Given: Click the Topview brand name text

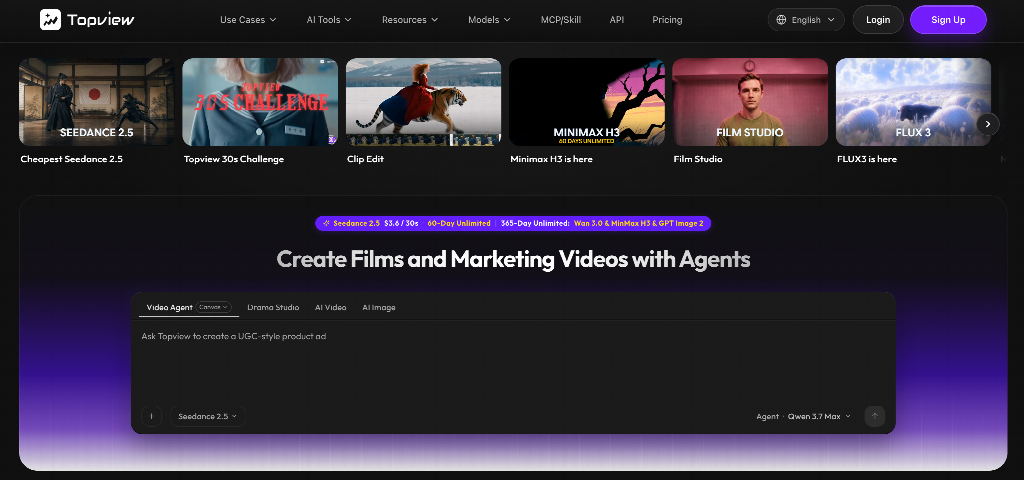Looking at the screenshot, I should coord(101,20).
